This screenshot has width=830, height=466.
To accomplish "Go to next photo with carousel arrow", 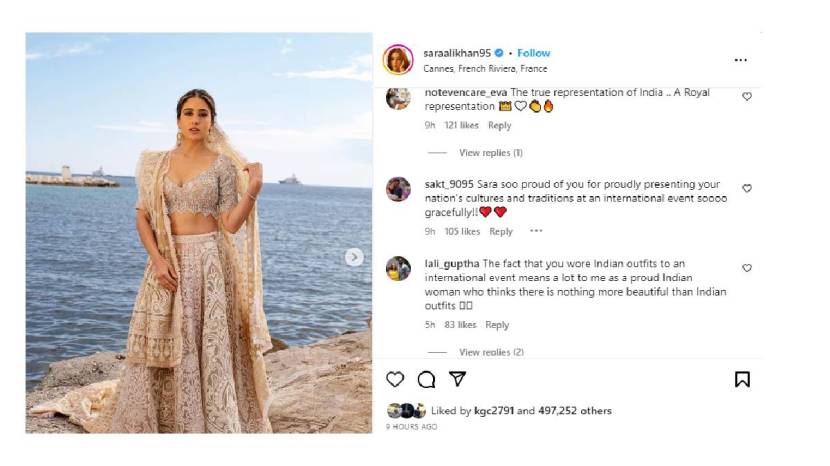I will 354,257.
